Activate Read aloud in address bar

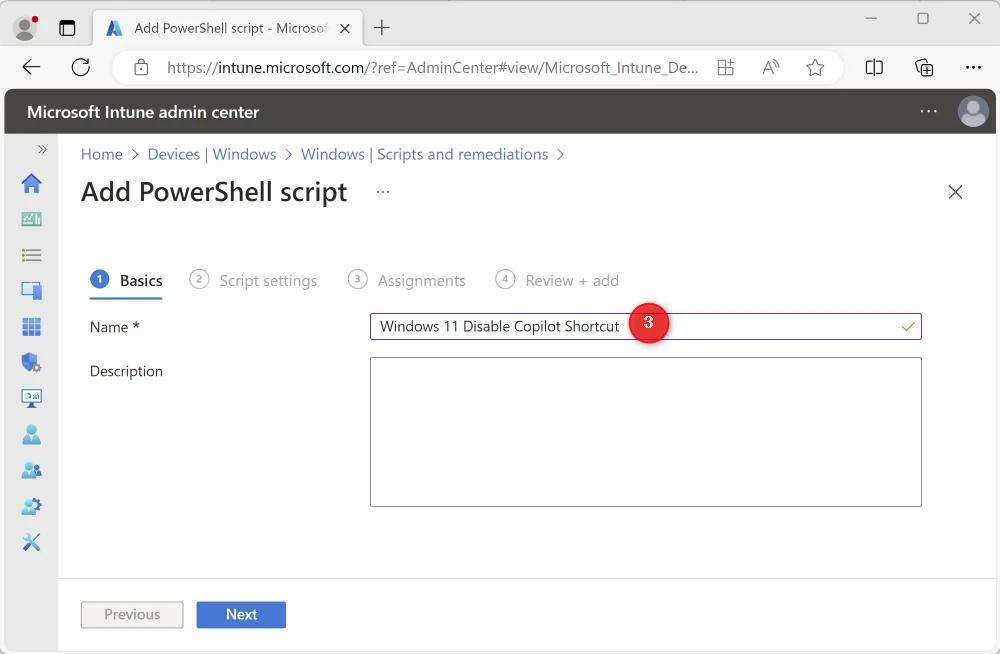pyautogui.click(x=770, y=67)
